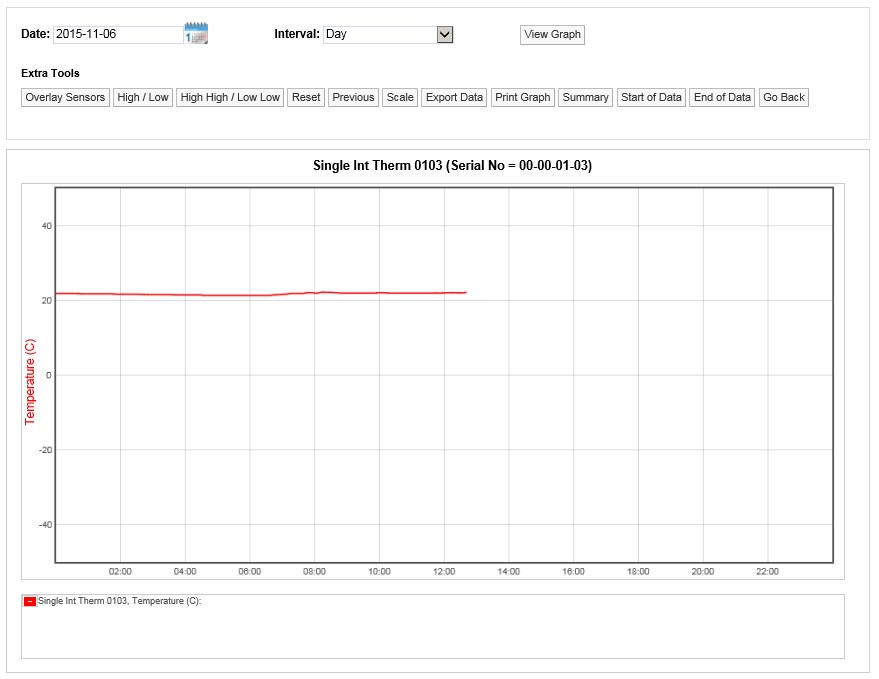
Task: Open the Scale tool
Action: click(400, 97)
